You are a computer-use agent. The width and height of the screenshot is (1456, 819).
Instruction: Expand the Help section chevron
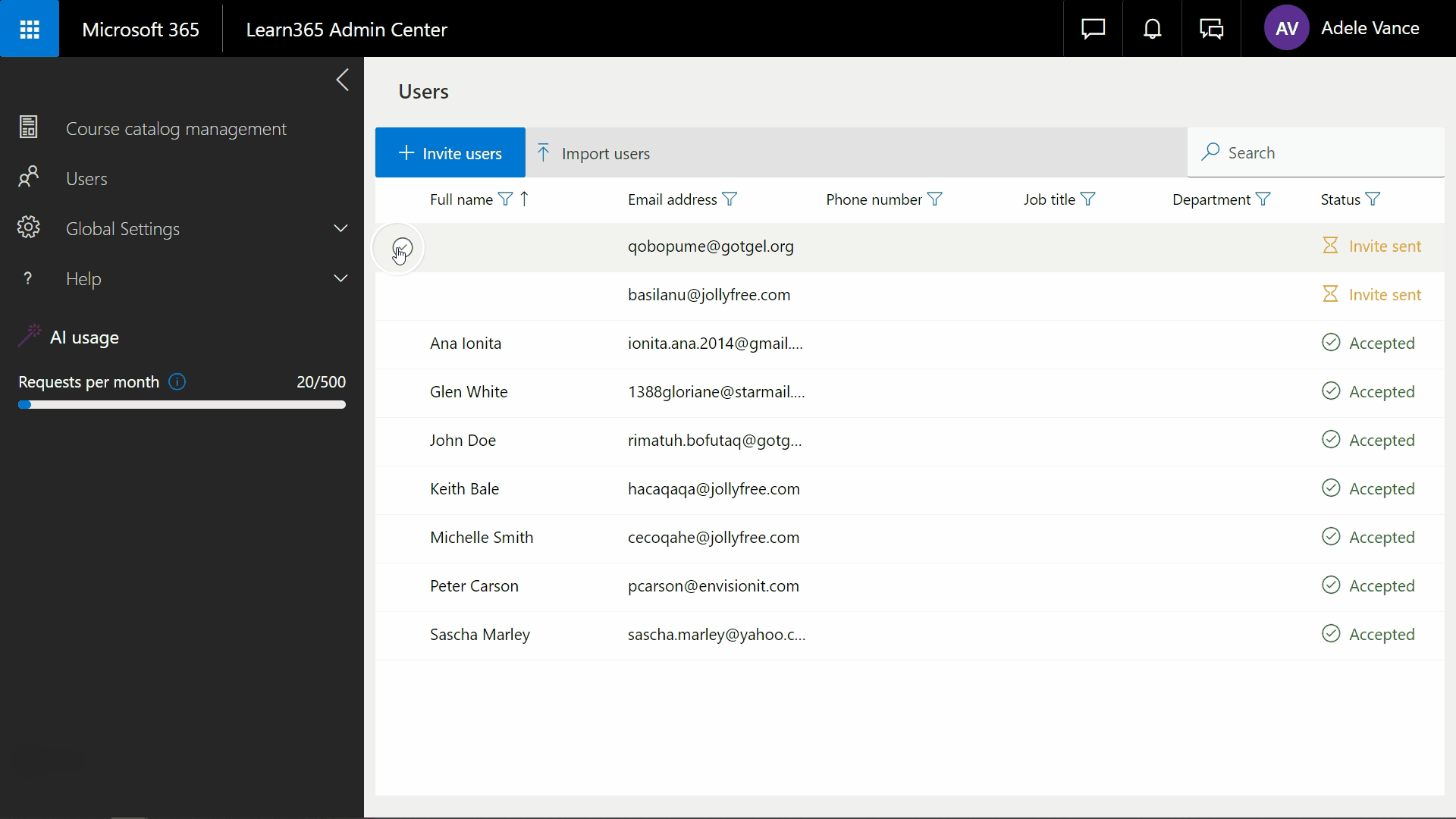pyautogui.click(x=340, y=278)
